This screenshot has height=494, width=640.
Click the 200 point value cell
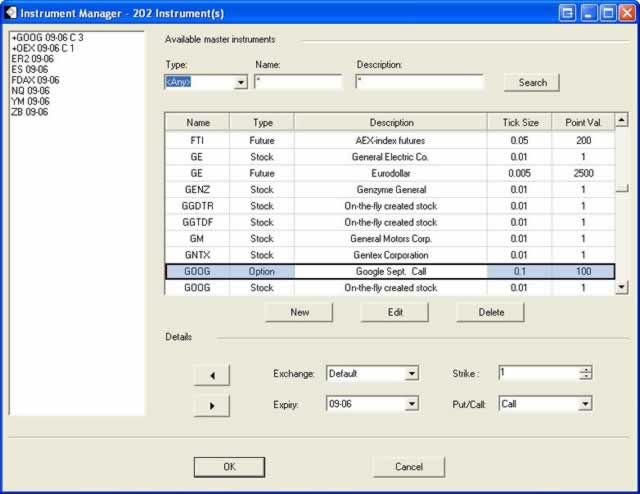pyautogui.click(x=583, y=140)
